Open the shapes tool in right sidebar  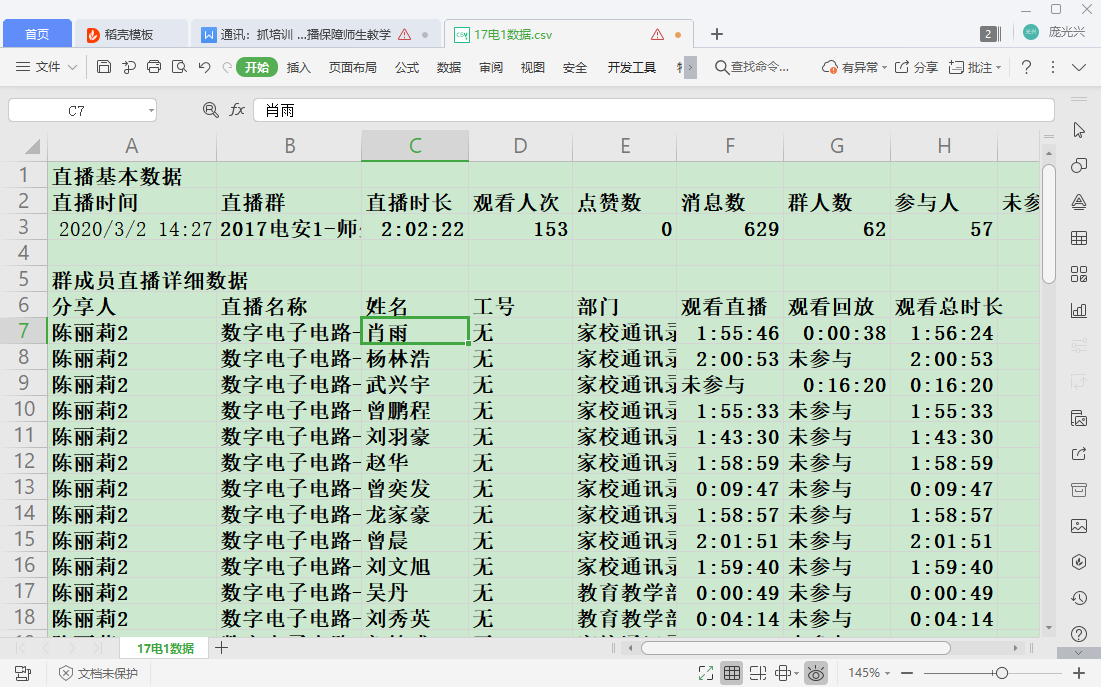click(1079, 165)
